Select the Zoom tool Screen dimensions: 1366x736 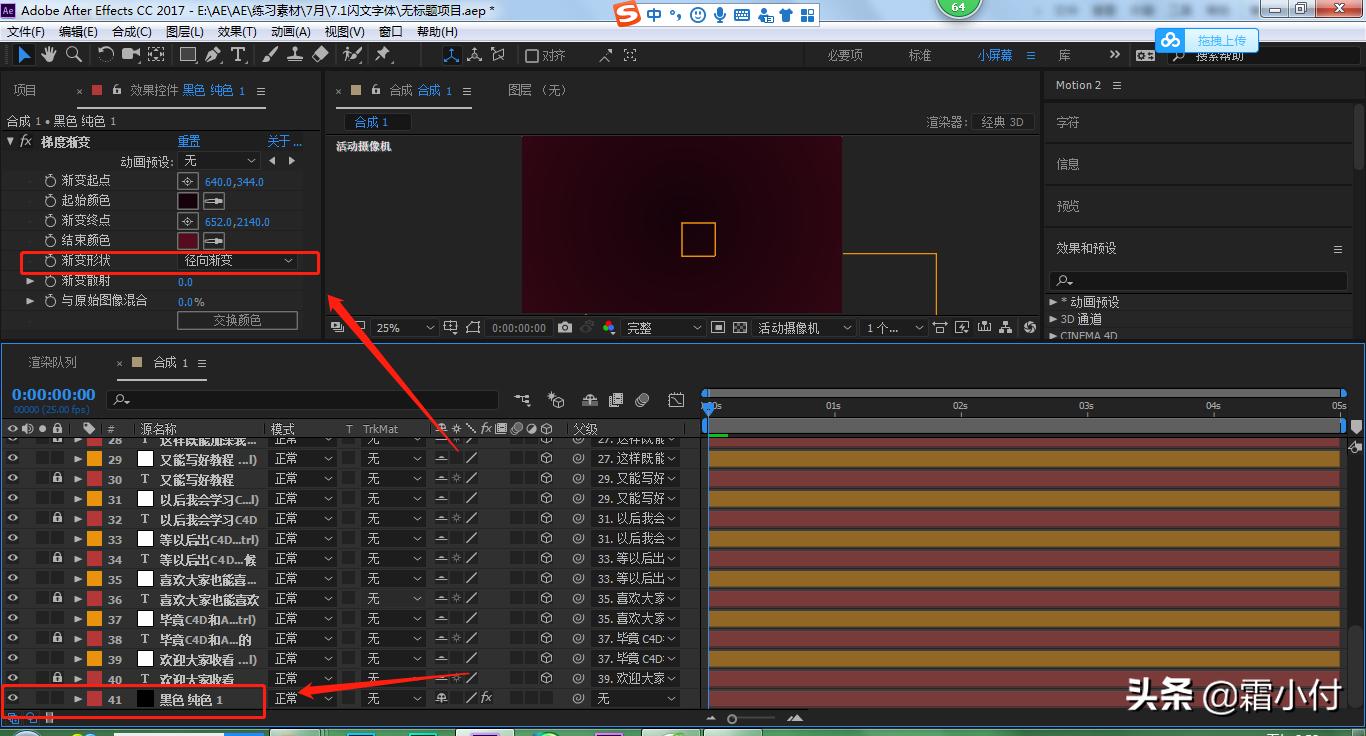tap(74, 54)
